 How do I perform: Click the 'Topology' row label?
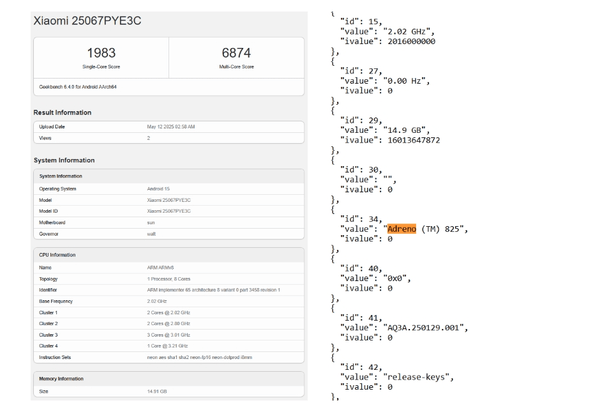coord(48,279)
